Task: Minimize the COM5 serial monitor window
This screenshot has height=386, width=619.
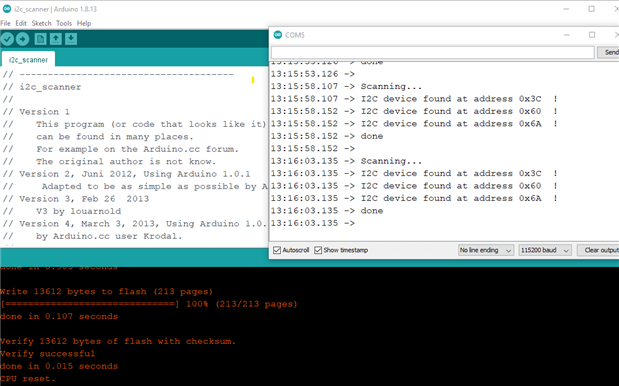Action: click(566, 35)
